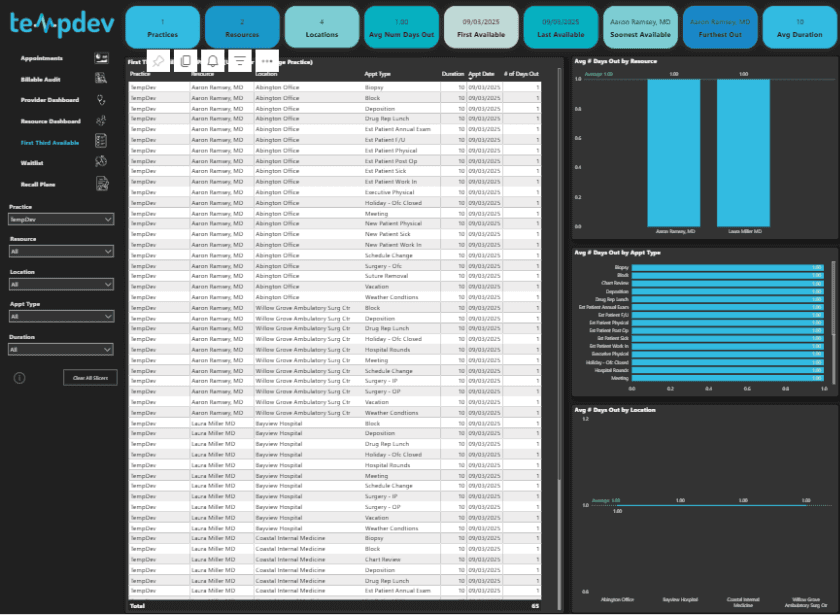Click the Provider Dashboard stethoscope icon

(x=101, y=100)
